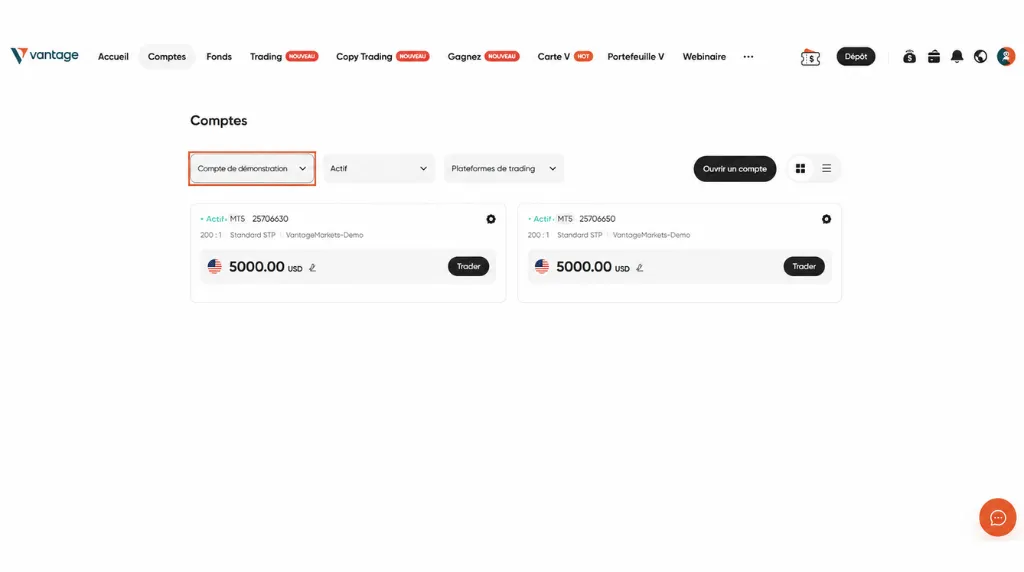The width and height of the screenshot is (1024, 572).
Task: Open the language globe icon
Action: pyautogui.click(x=980, y=57)
